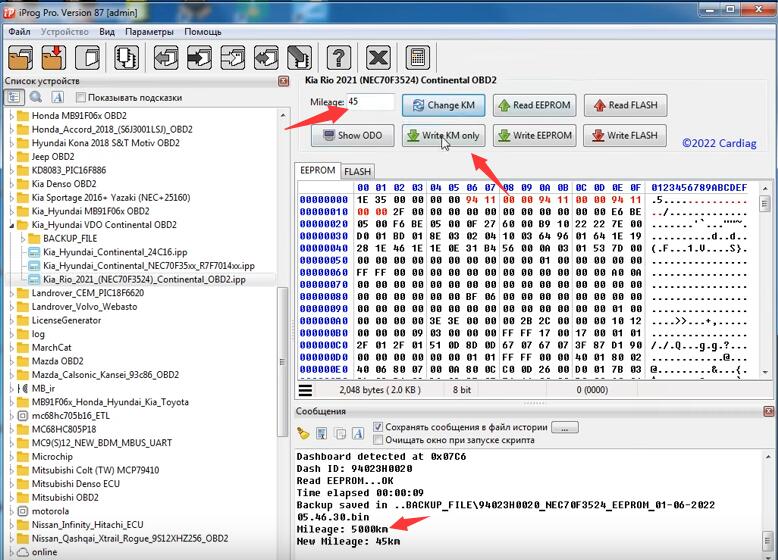The image size is (778, 560).
Task: Click the toolbar document icon with white right arrow
Action: [233, 58]
